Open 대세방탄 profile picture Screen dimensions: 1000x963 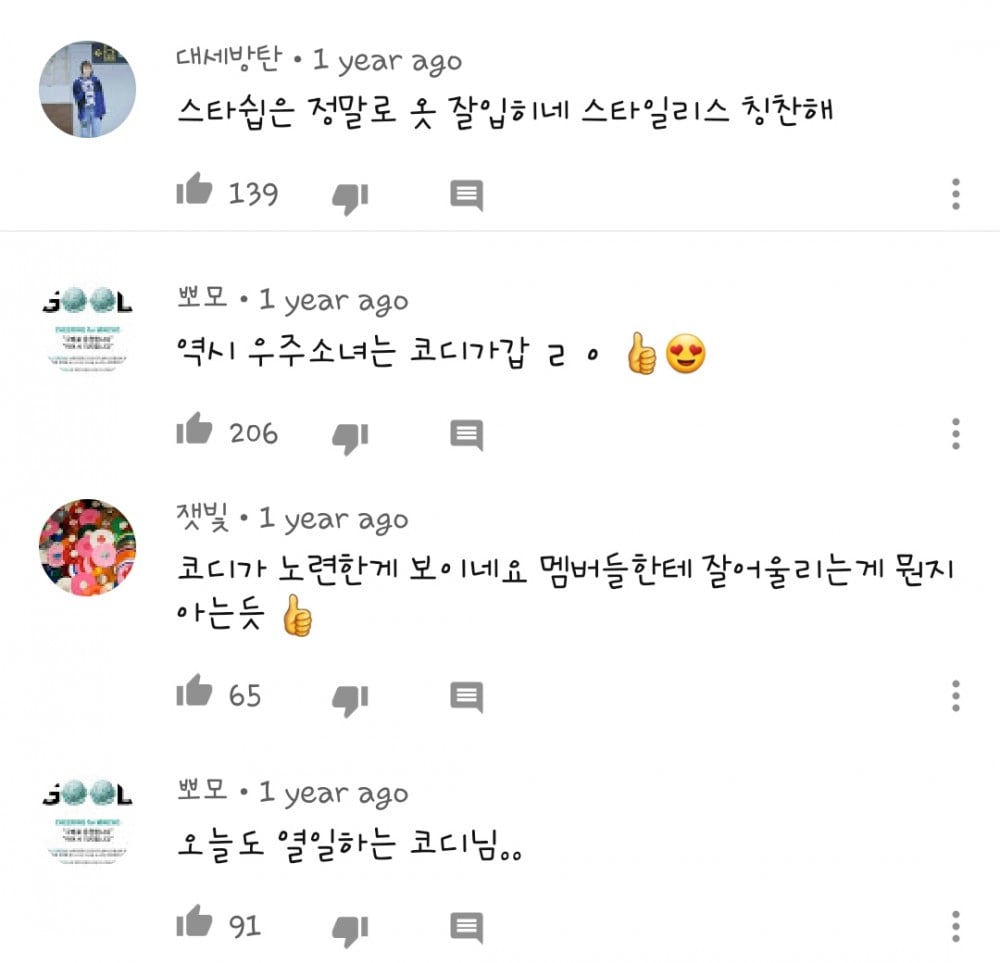coord(87,89)
